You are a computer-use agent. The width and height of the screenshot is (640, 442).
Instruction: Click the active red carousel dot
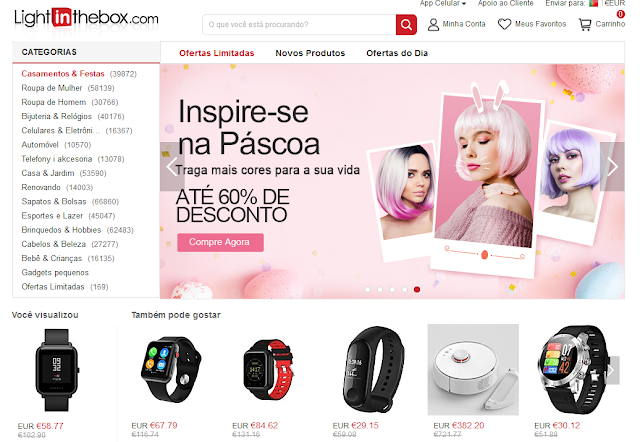(x=417, y=289)
